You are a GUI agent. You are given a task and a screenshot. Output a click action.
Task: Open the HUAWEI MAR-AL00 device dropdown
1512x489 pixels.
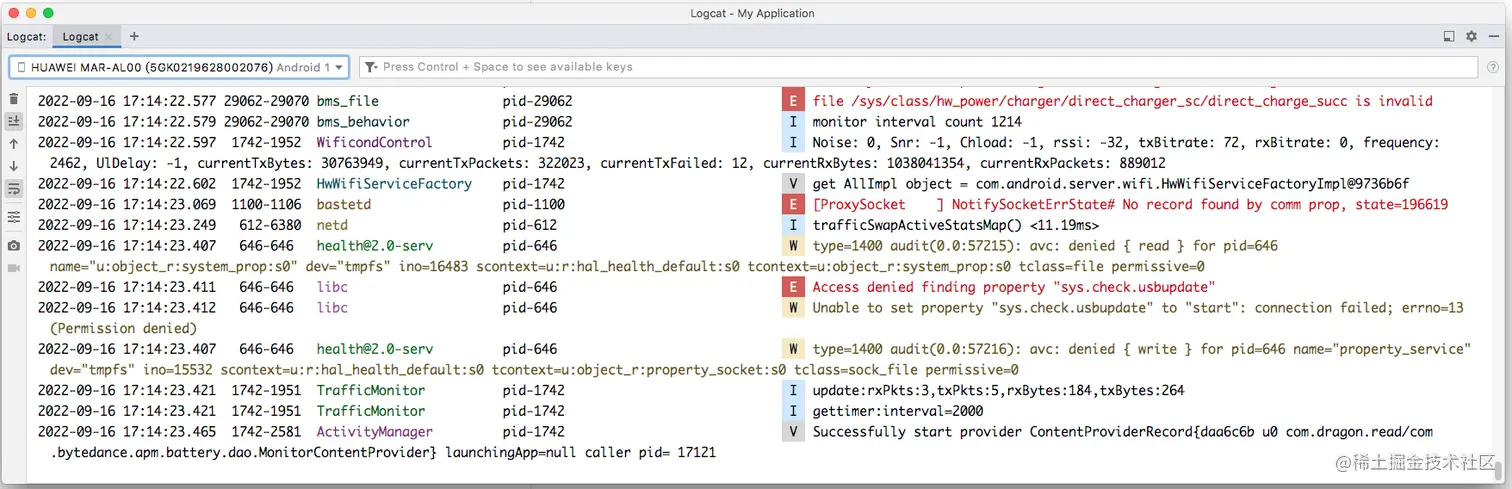pos(179,67)
